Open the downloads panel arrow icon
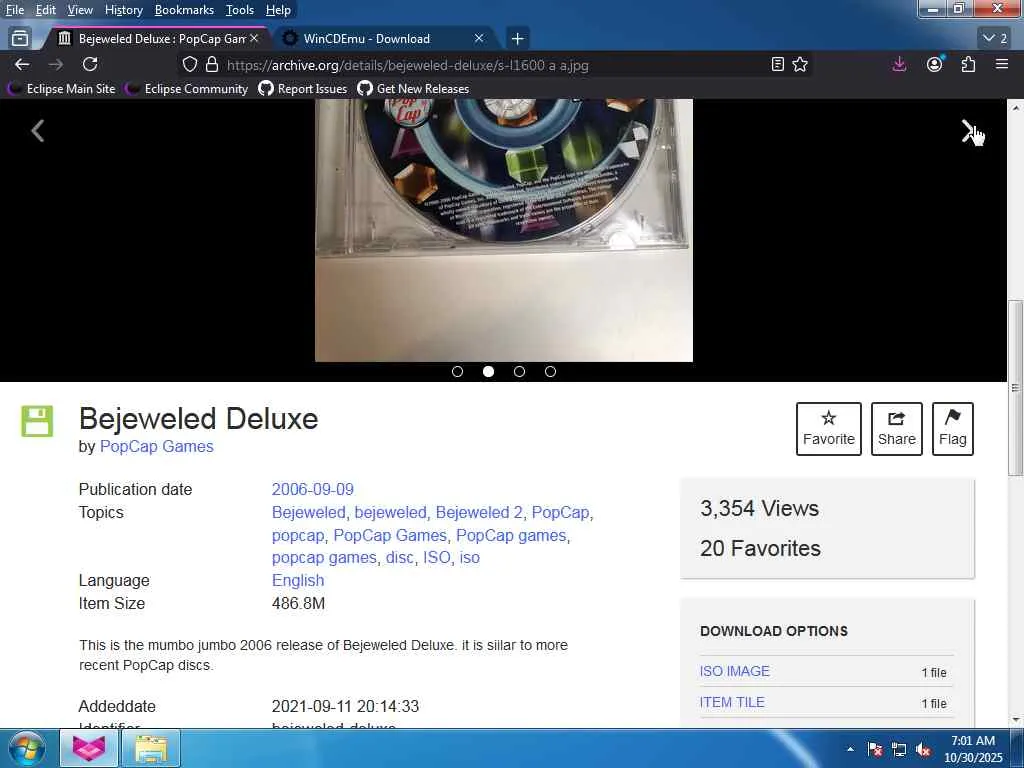Image resolution: width=1024 pixels, height=768 pixels. point(899,64)
